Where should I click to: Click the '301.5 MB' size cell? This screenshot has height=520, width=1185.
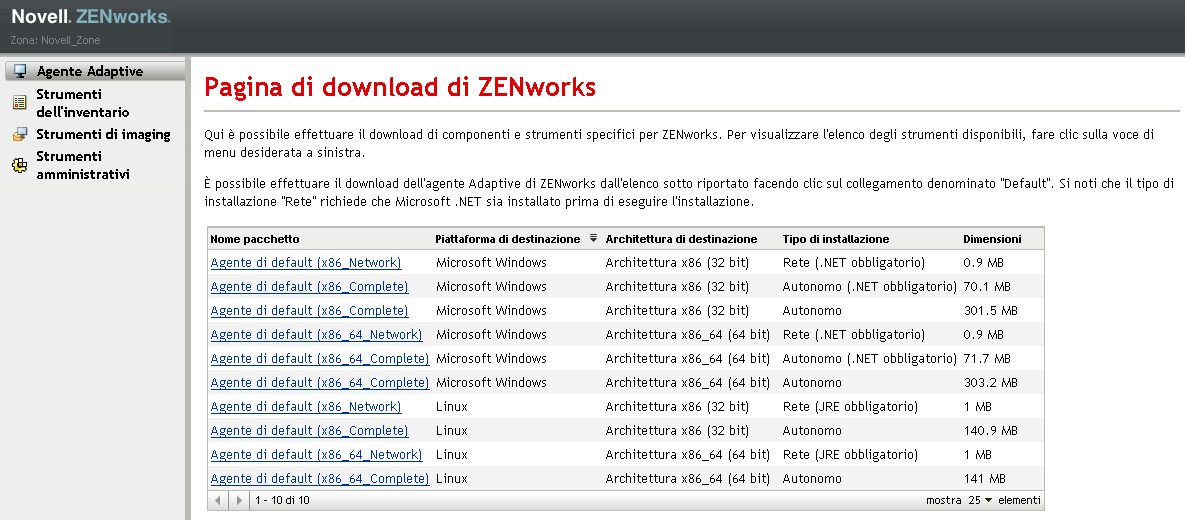pos(991,311)
